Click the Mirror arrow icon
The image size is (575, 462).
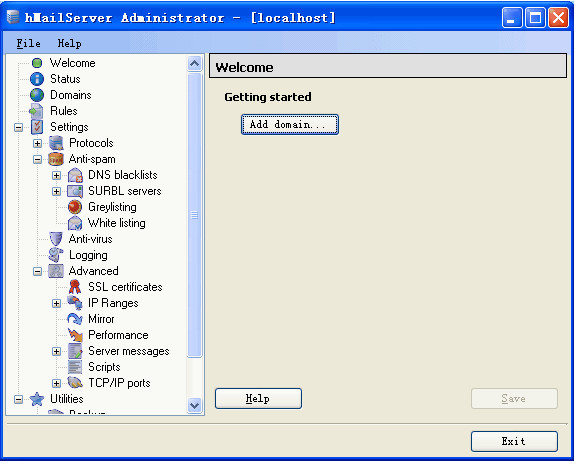(75, 319)
